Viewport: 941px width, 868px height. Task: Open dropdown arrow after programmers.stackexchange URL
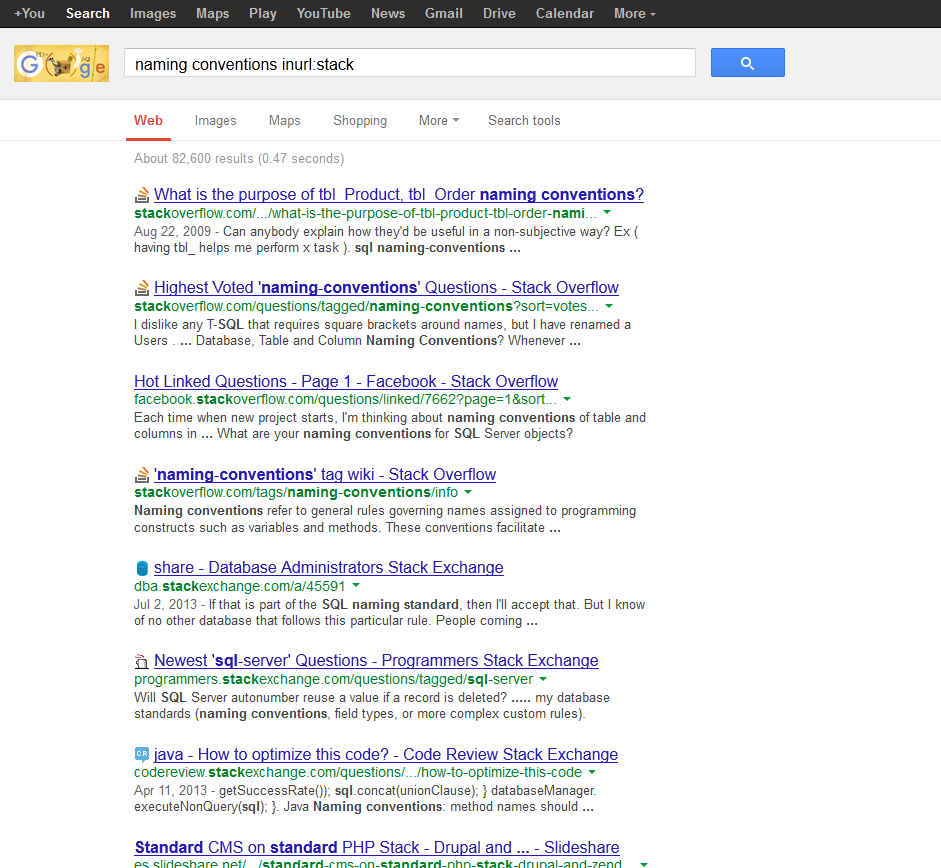point(543,679)
